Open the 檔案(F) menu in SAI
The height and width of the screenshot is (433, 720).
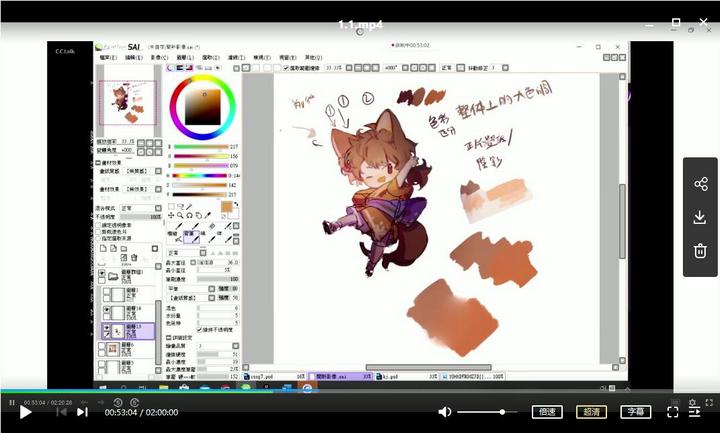(108, 57)
